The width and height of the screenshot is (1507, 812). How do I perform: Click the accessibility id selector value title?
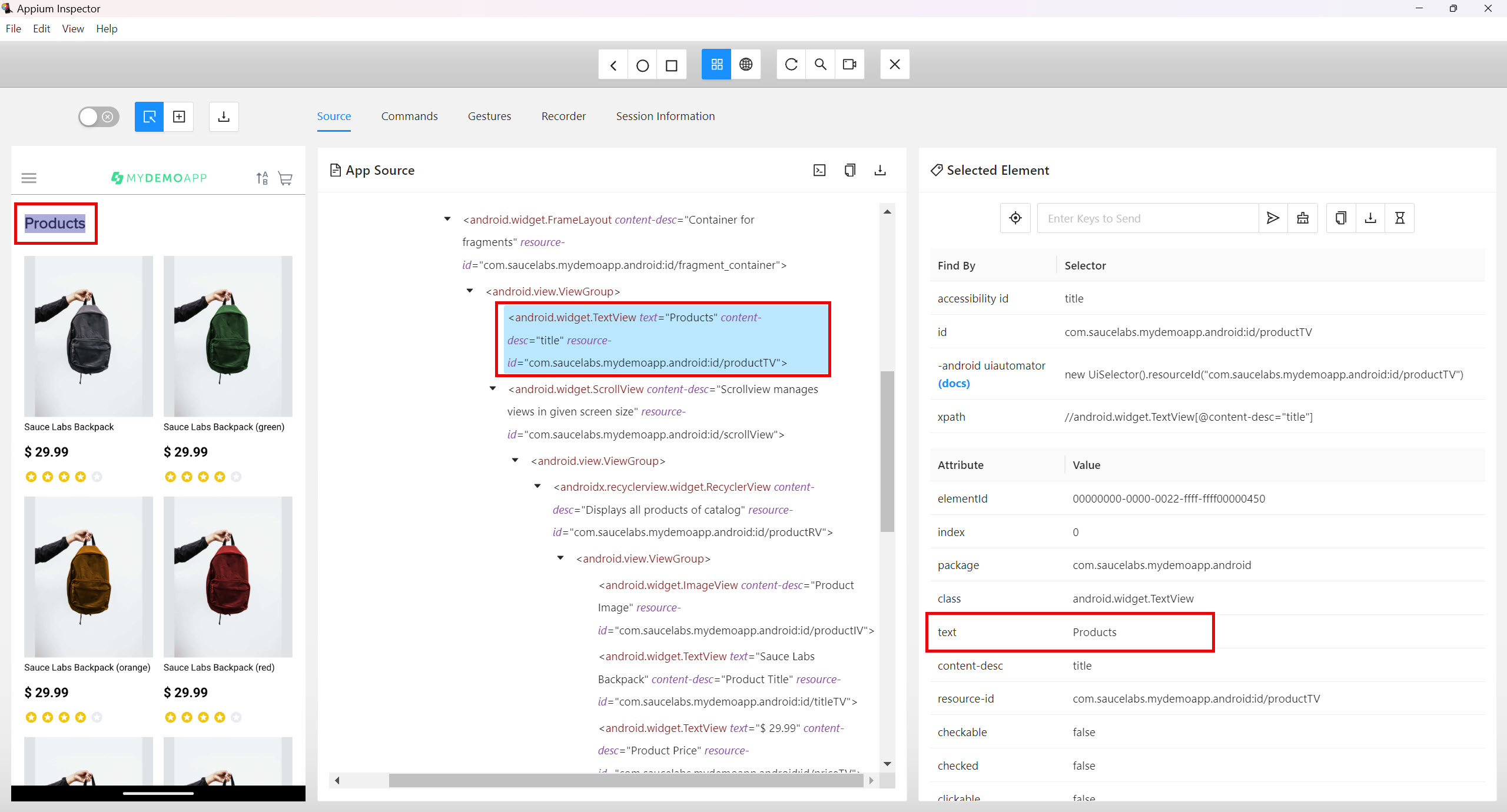pos(1074,298)
